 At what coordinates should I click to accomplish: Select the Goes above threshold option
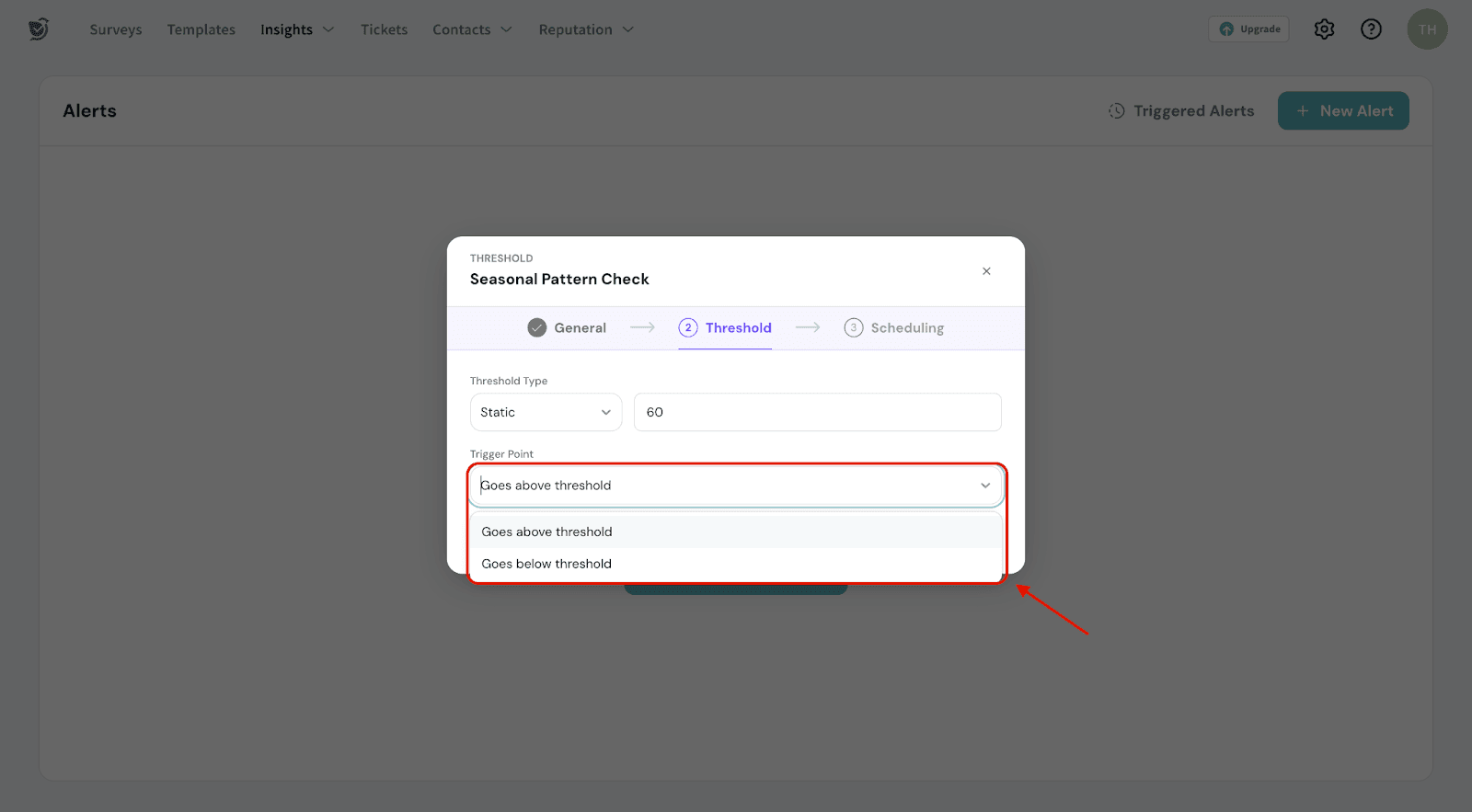coord(546,532)
